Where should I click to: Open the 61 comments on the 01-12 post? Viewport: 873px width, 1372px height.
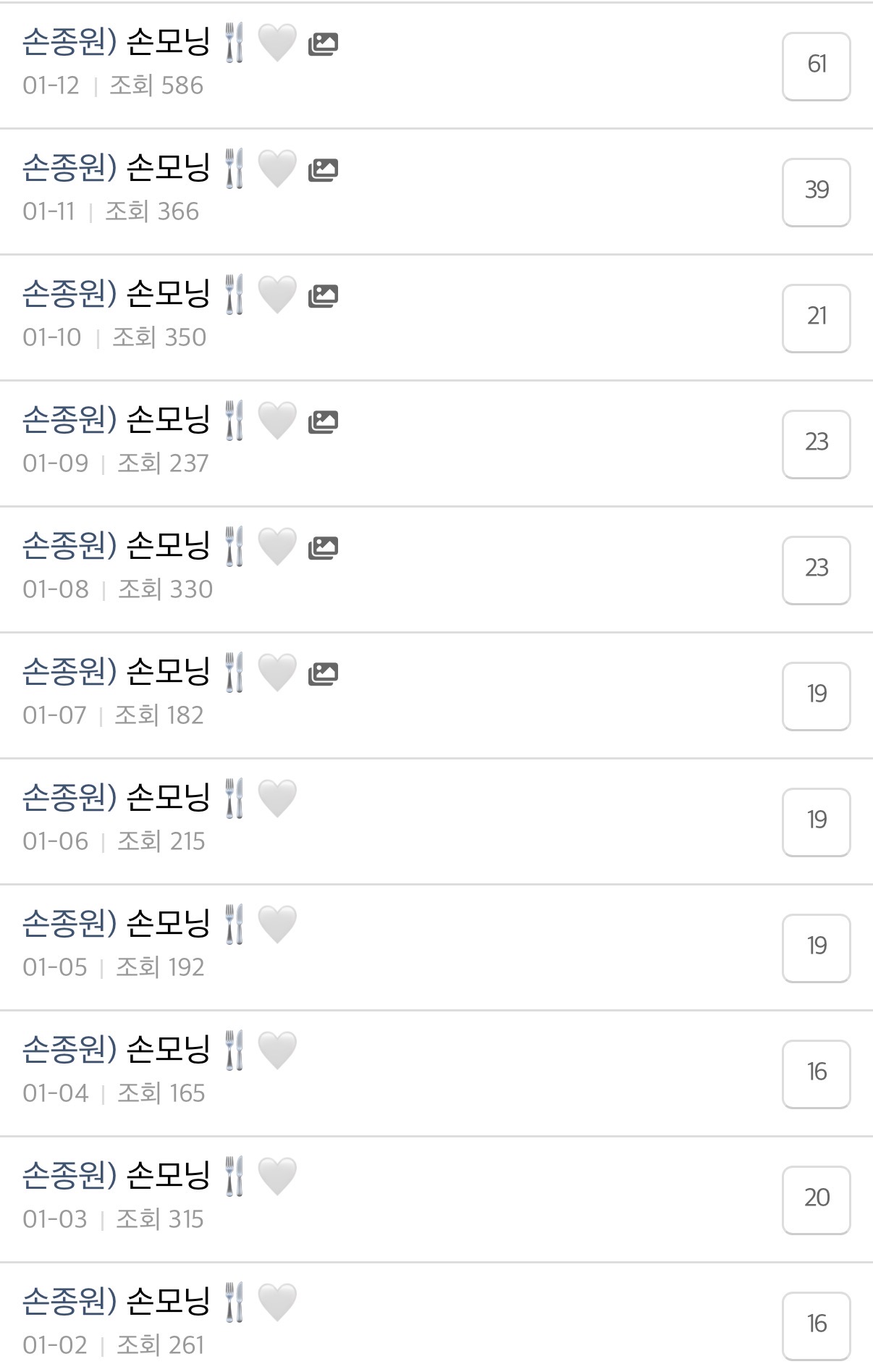click(x=816, y=66)
